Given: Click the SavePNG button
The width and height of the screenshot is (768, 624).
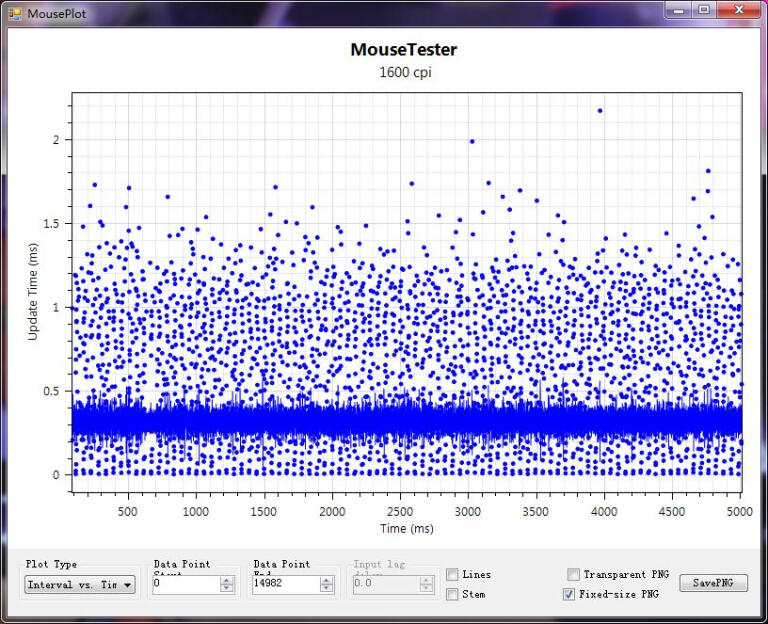Looking at the screenshot, I should 713,583.
